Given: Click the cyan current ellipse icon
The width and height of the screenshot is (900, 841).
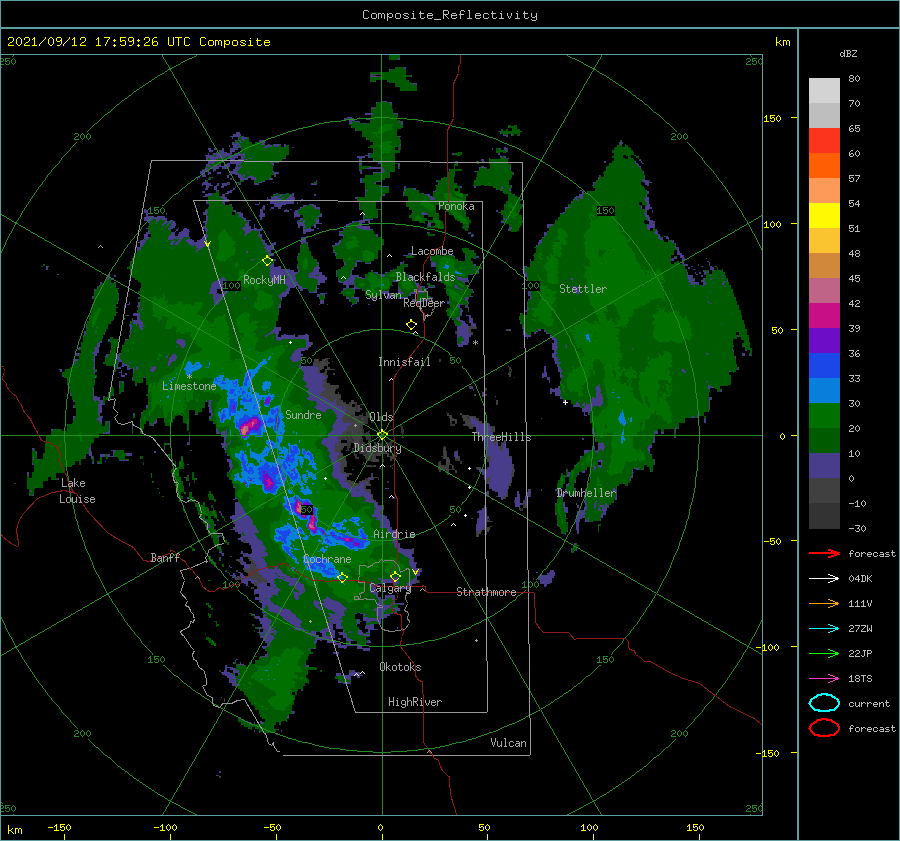Looking at the screenshot, I should 824,703.
